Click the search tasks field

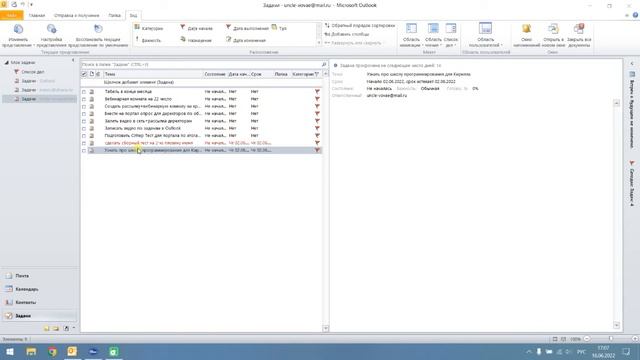point(201,64)
